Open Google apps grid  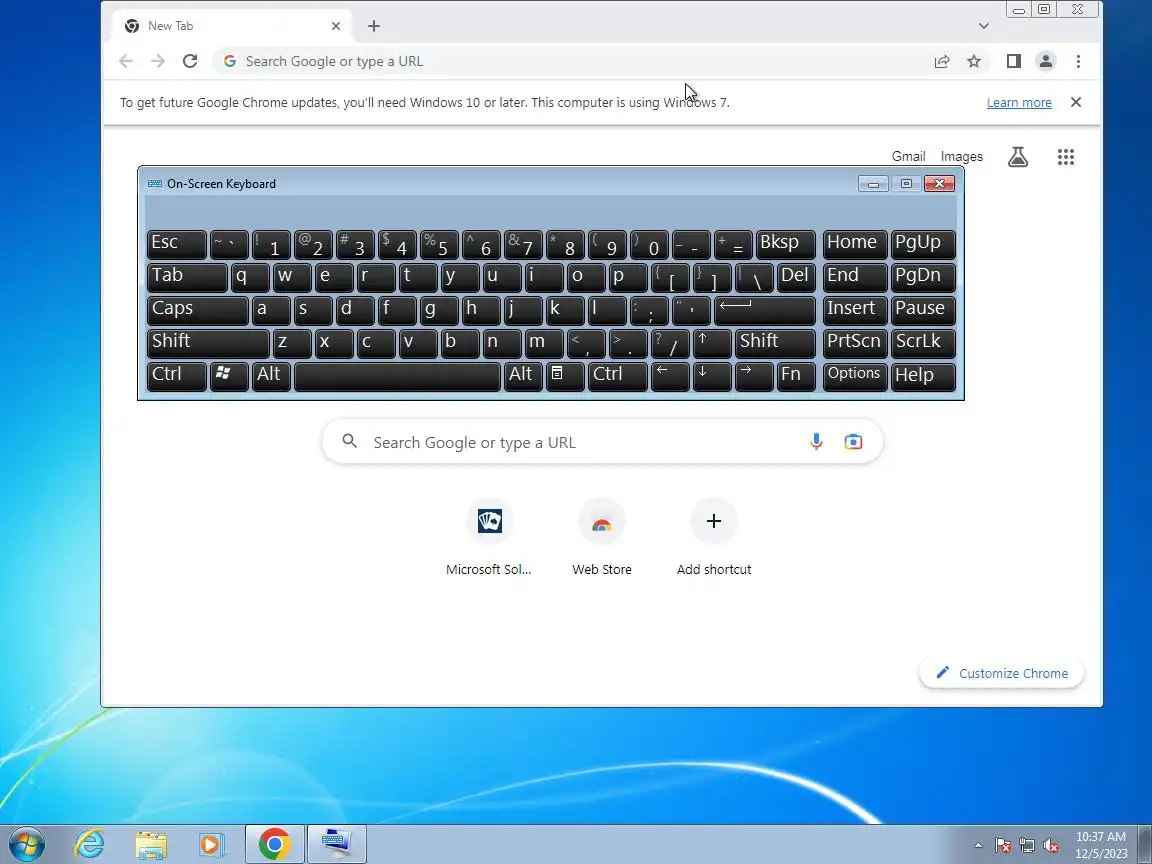pyautogui.click(x=1065, y=156)
